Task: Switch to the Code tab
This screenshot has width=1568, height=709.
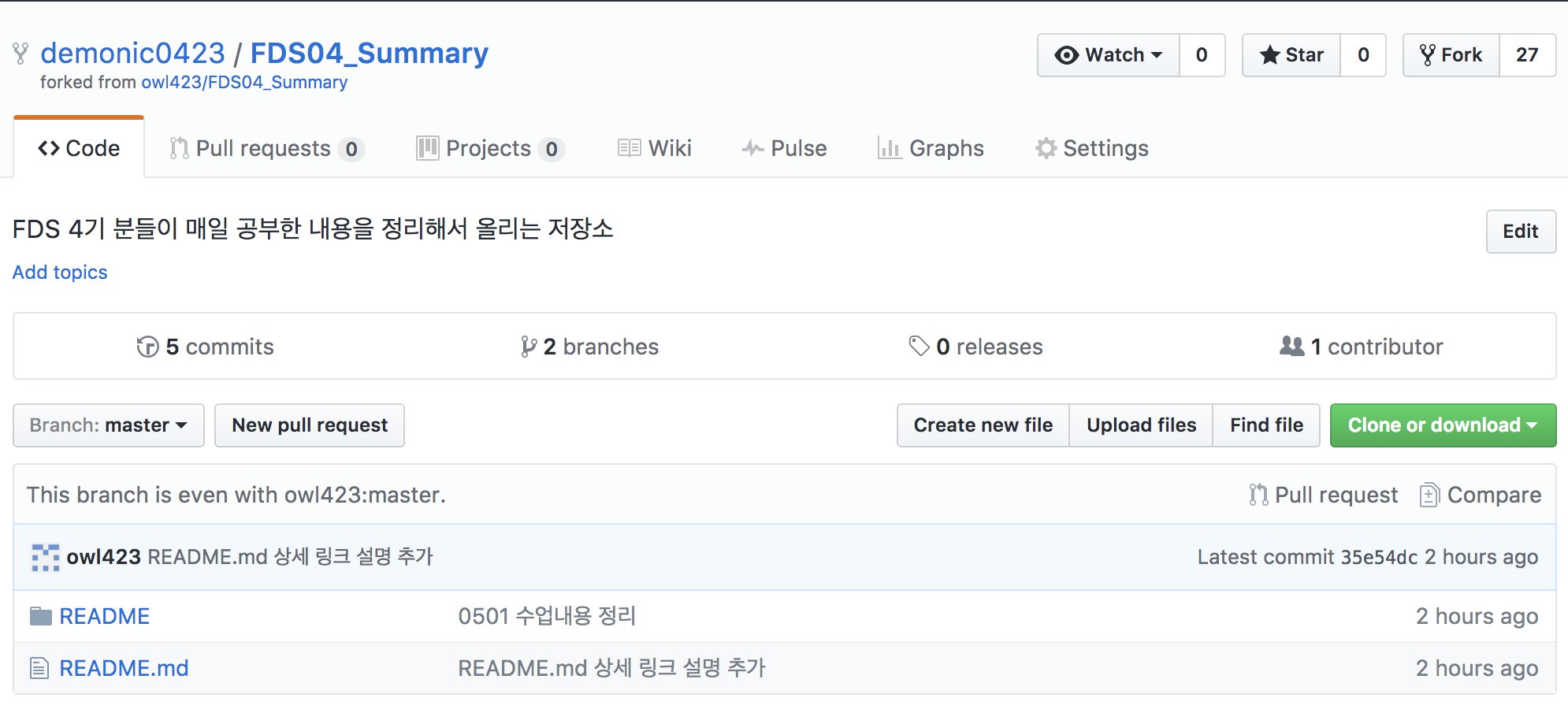Action: [x=79, y=148]
